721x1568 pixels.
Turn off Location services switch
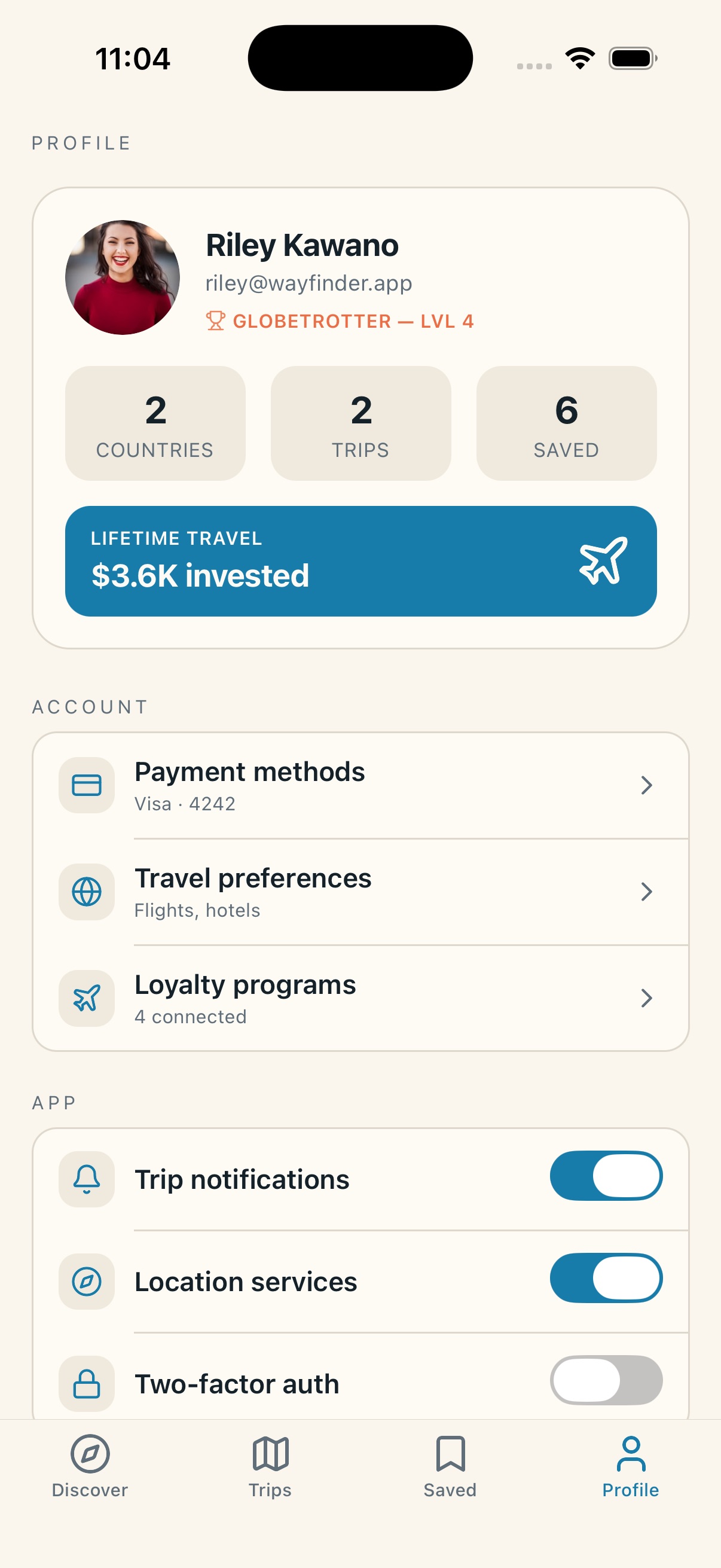[x=606, y=1277]
